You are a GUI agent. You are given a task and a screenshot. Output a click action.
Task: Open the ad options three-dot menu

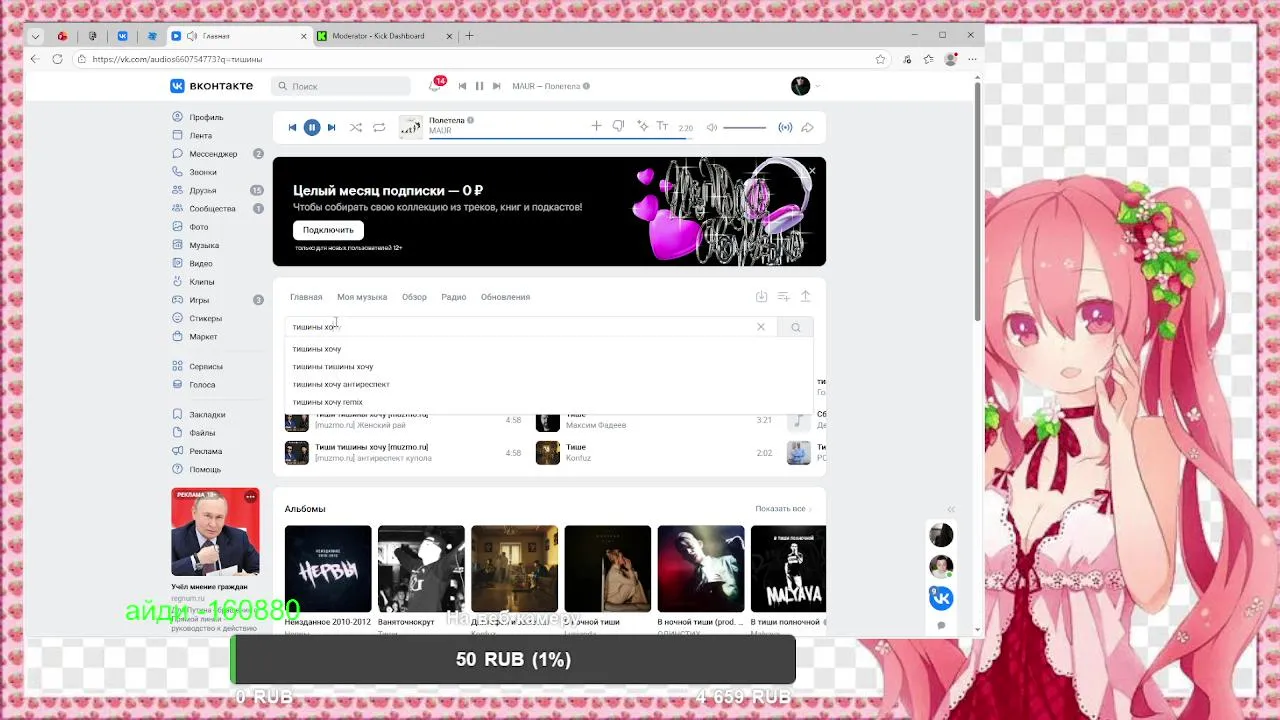tap(250, 496)
